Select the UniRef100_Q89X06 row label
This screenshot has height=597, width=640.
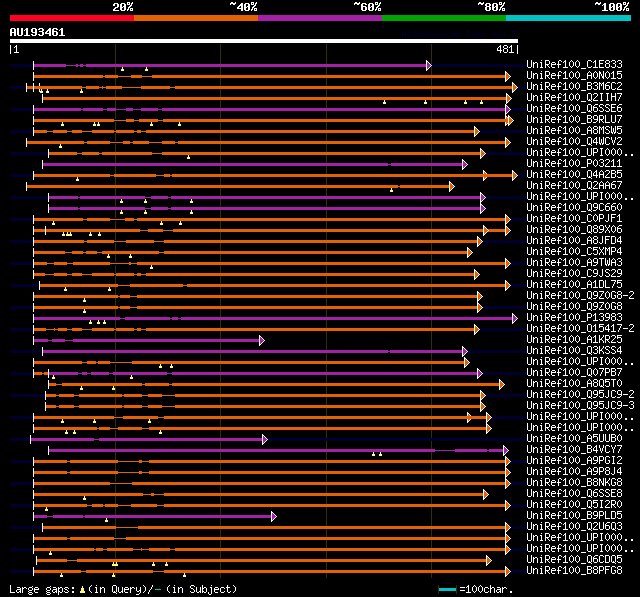[574, 230]
